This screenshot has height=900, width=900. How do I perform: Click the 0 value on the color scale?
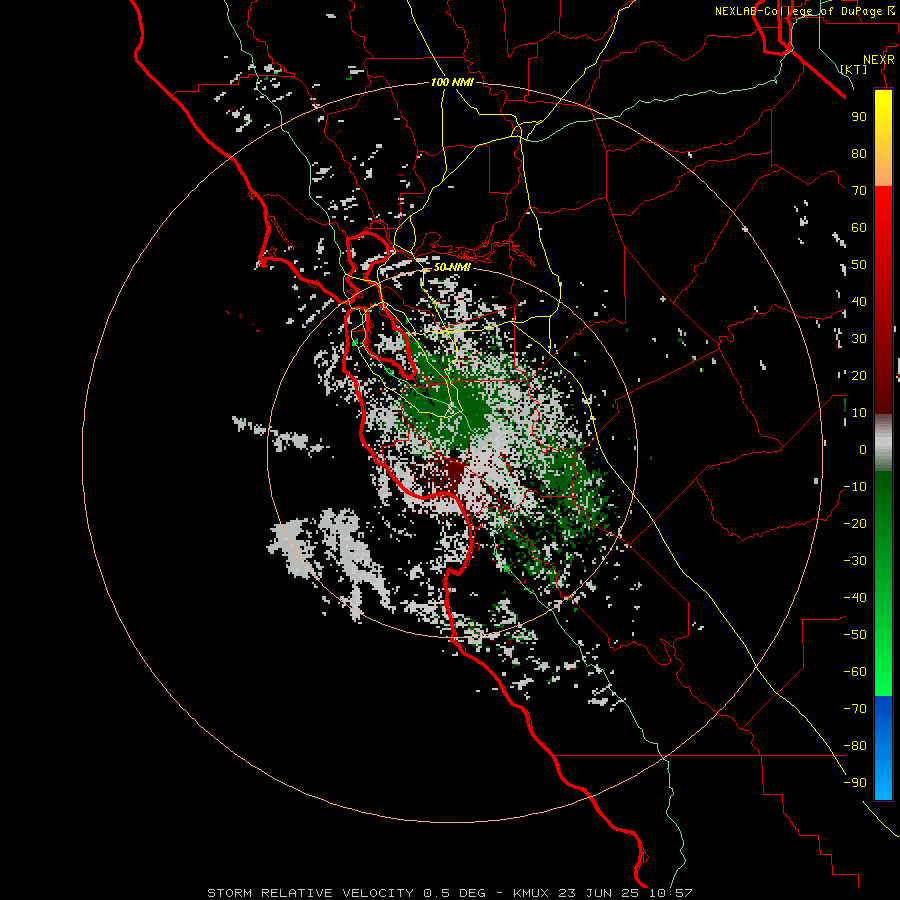tap(863, 450)
